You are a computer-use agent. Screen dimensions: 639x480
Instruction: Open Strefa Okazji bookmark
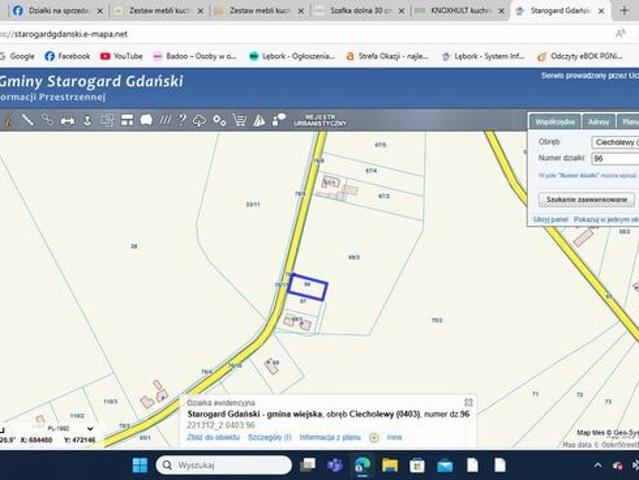[387, 56]
